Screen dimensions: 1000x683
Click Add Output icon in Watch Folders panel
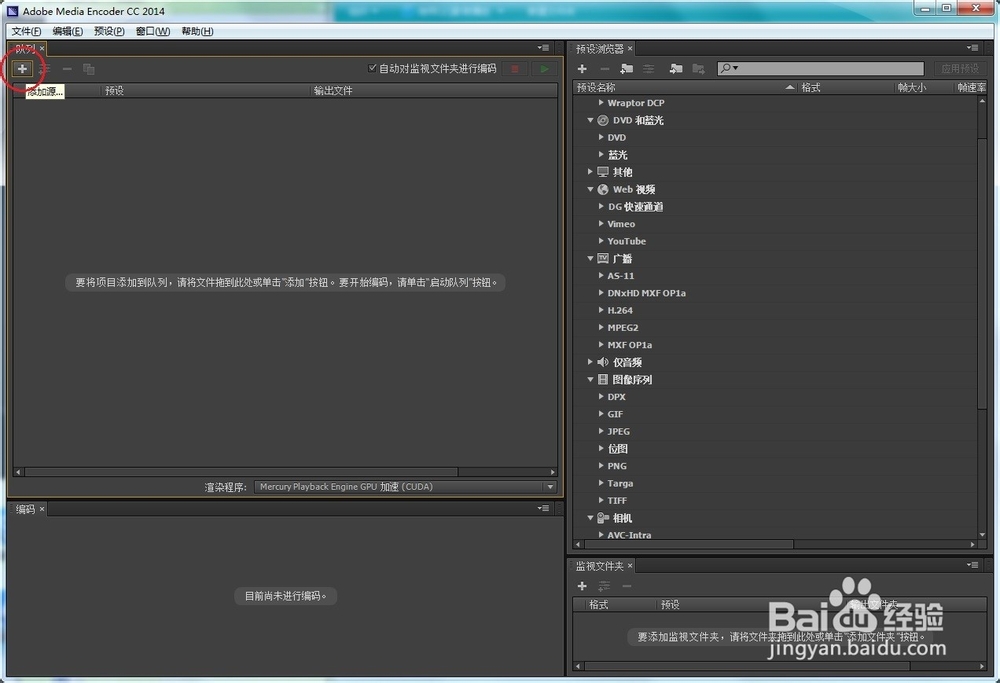[x=604, y=586]
